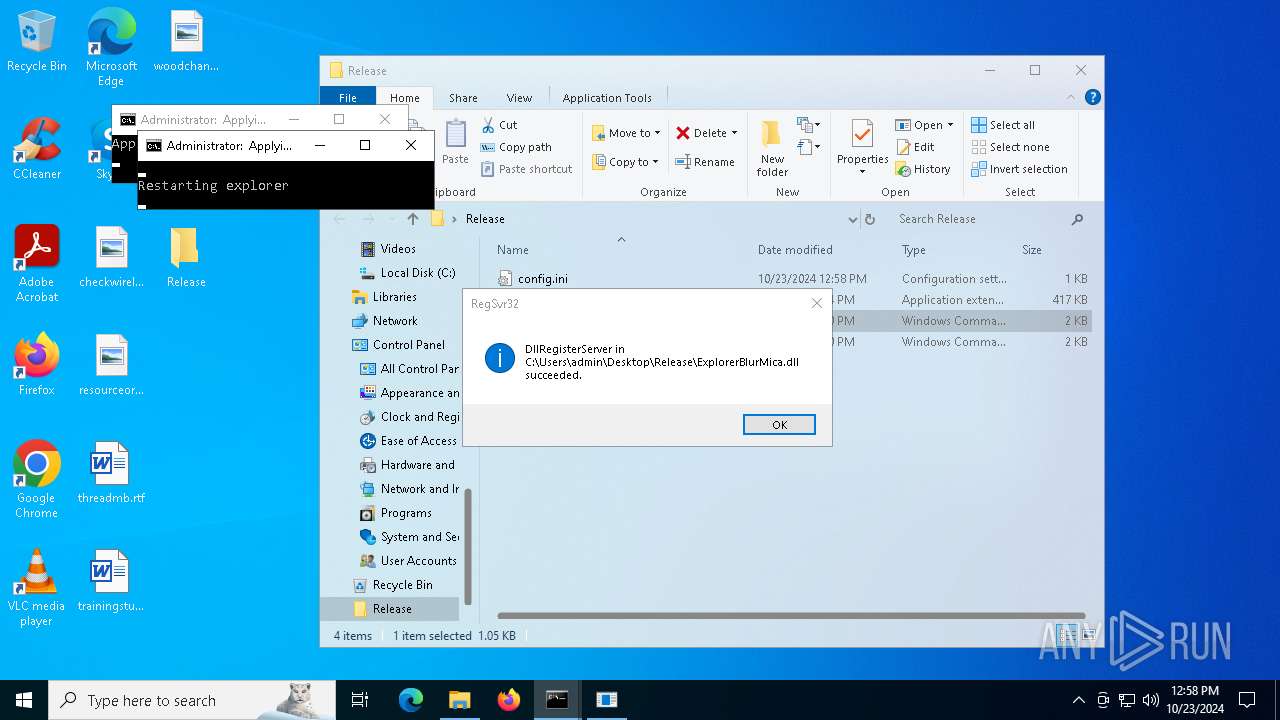Open the Windows Start menu

(x=24, y=700)
